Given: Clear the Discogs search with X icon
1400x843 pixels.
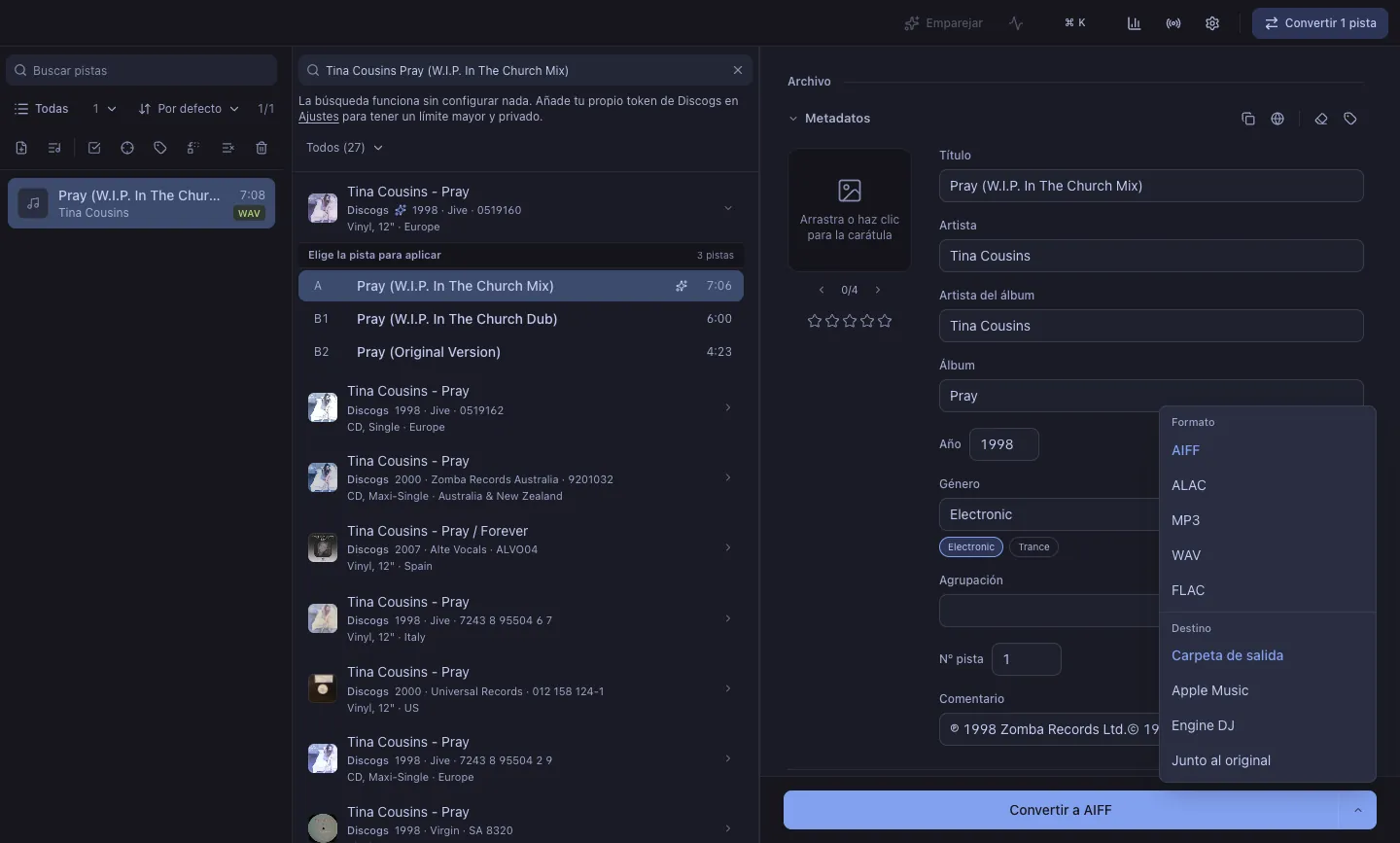Looking at the screenshot, I should [738, 70].
